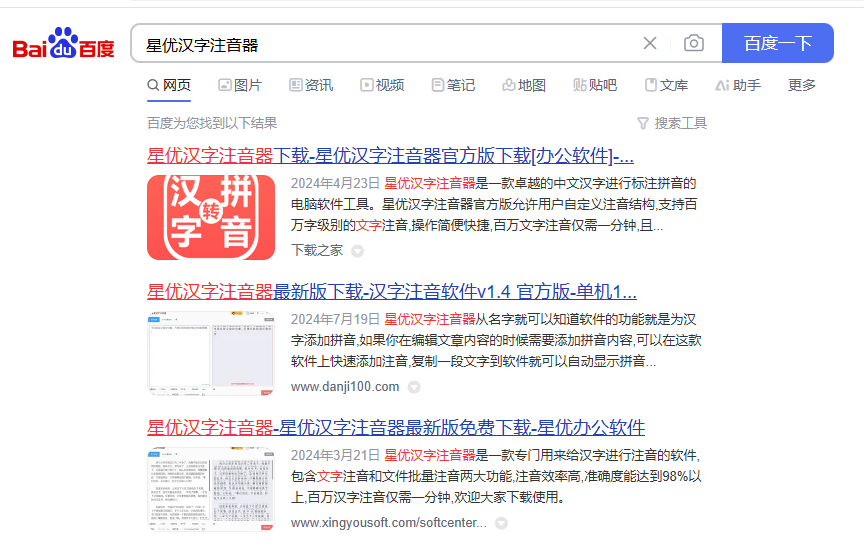Expand dropdown arrow next to www.danji100.com
864x550 pixels.
(414, 387)
